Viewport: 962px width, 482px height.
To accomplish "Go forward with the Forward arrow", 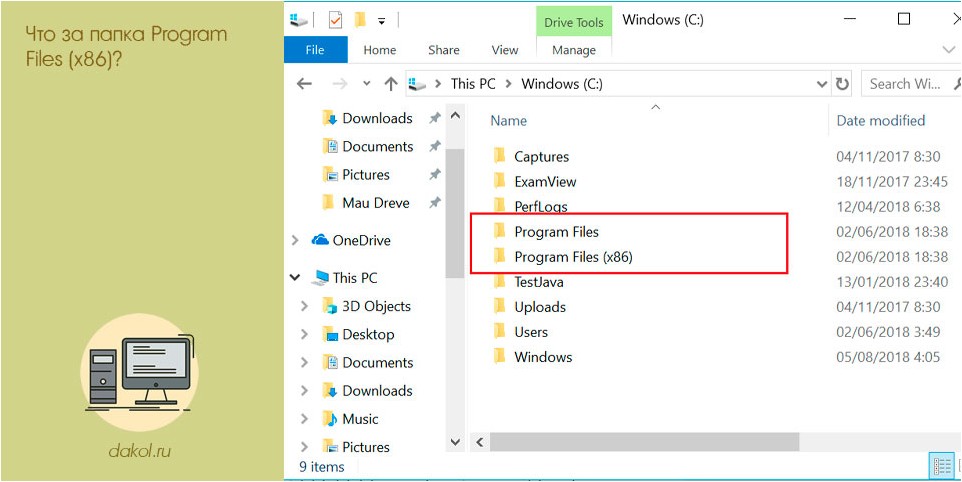I will [x=340, y=84].
